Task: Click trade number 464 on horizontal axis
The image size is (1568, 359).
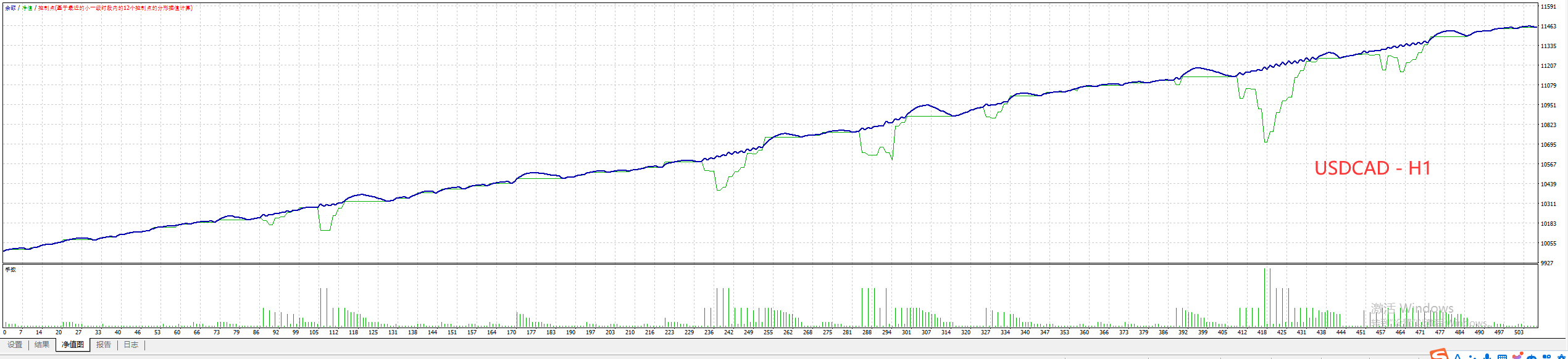Action: pos(1400,332)
